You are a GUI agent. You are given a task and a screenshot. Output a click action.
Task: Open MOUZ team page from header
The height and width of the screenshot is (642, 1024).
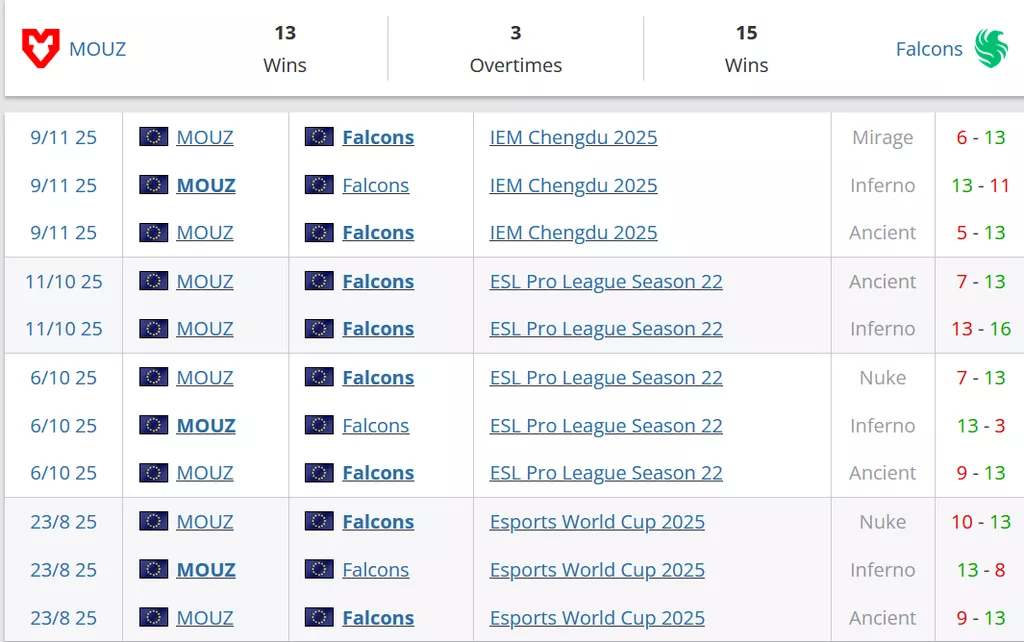coord(97,48)
